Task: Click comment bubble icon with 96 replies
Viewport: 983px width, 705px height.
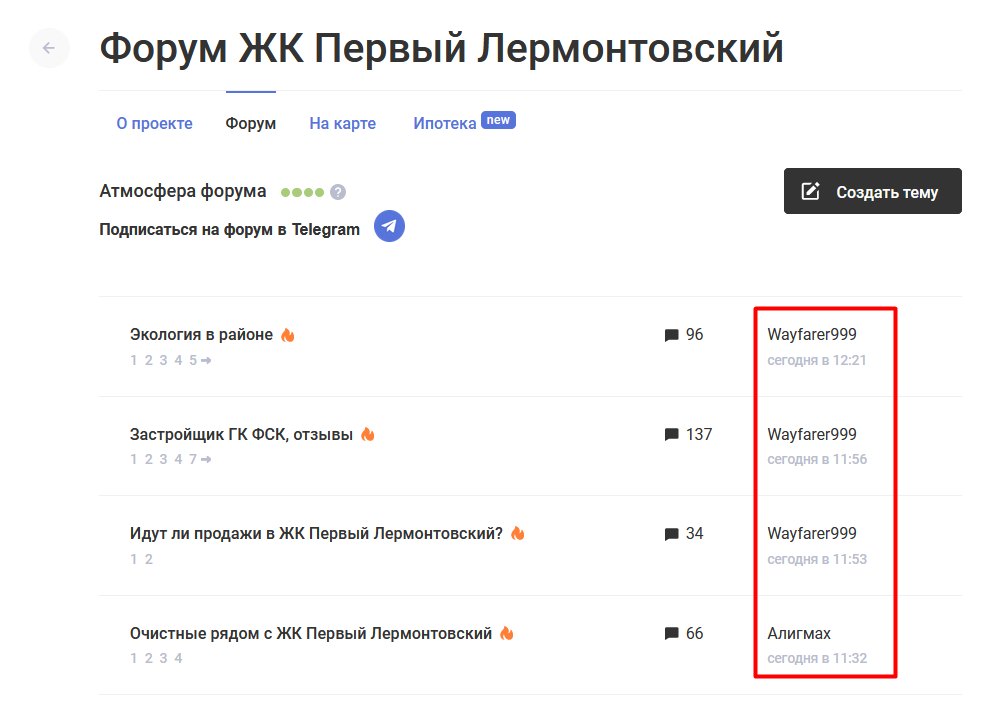Action: click(671, 335)
